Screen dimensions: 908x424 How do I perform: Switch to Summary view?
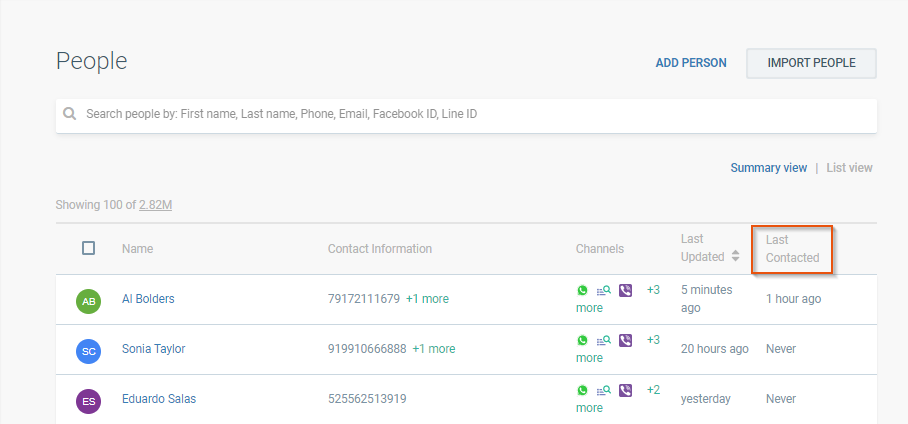pyautogui.click(x=768, y=168)
